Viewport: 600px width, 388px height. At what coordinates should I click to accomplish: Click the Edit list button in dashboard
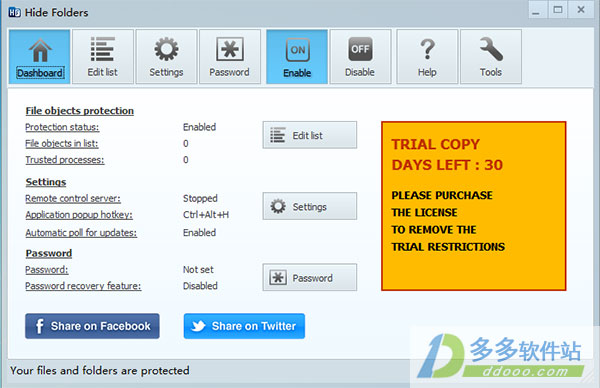[310, 135]
